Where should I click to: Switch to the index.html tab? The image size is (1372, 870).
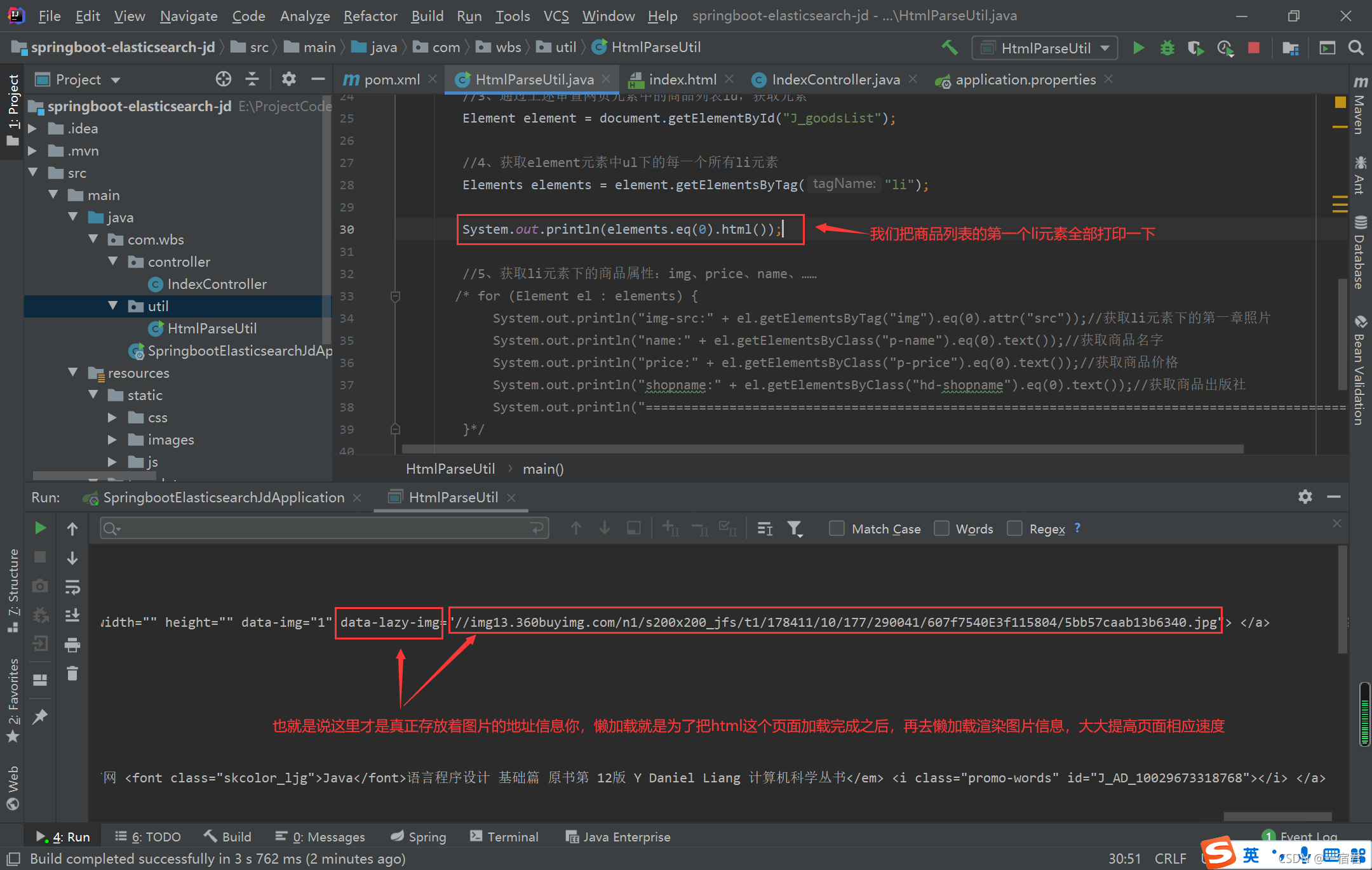[x=671, y=80]
